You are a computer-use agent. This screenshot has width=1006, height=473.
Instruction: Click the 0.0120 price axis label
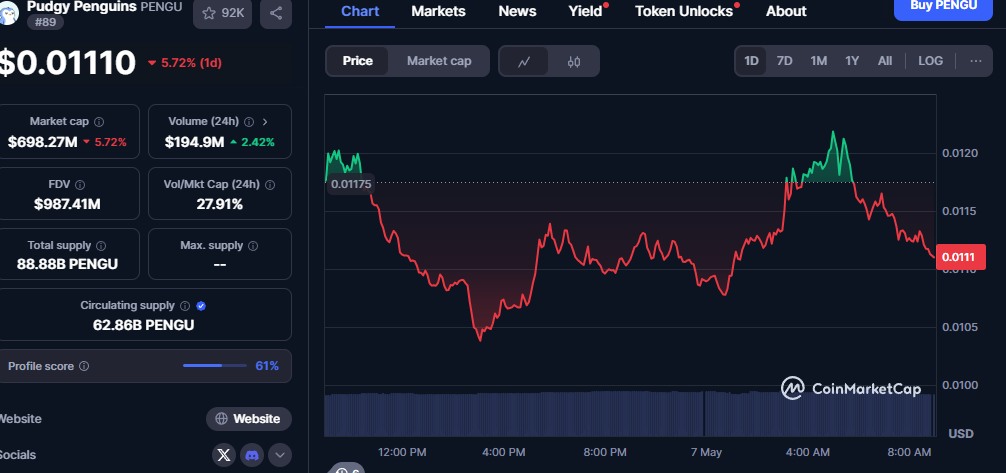[x=960, y=153]
